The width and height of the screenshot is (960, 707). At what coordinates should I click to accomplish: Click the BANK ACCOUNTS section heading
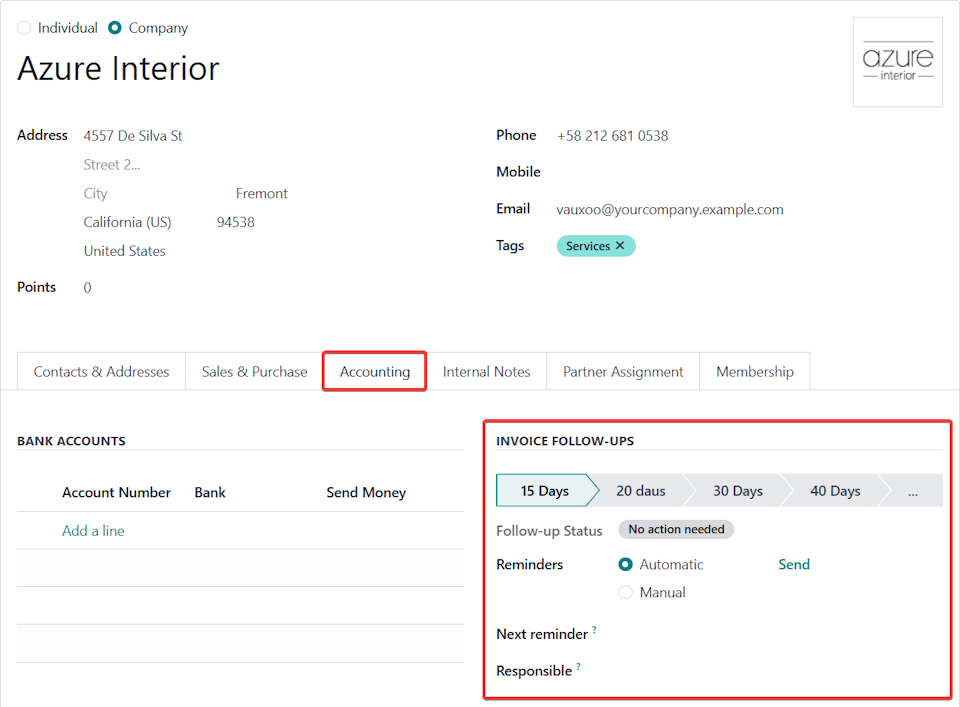point(71,441)
